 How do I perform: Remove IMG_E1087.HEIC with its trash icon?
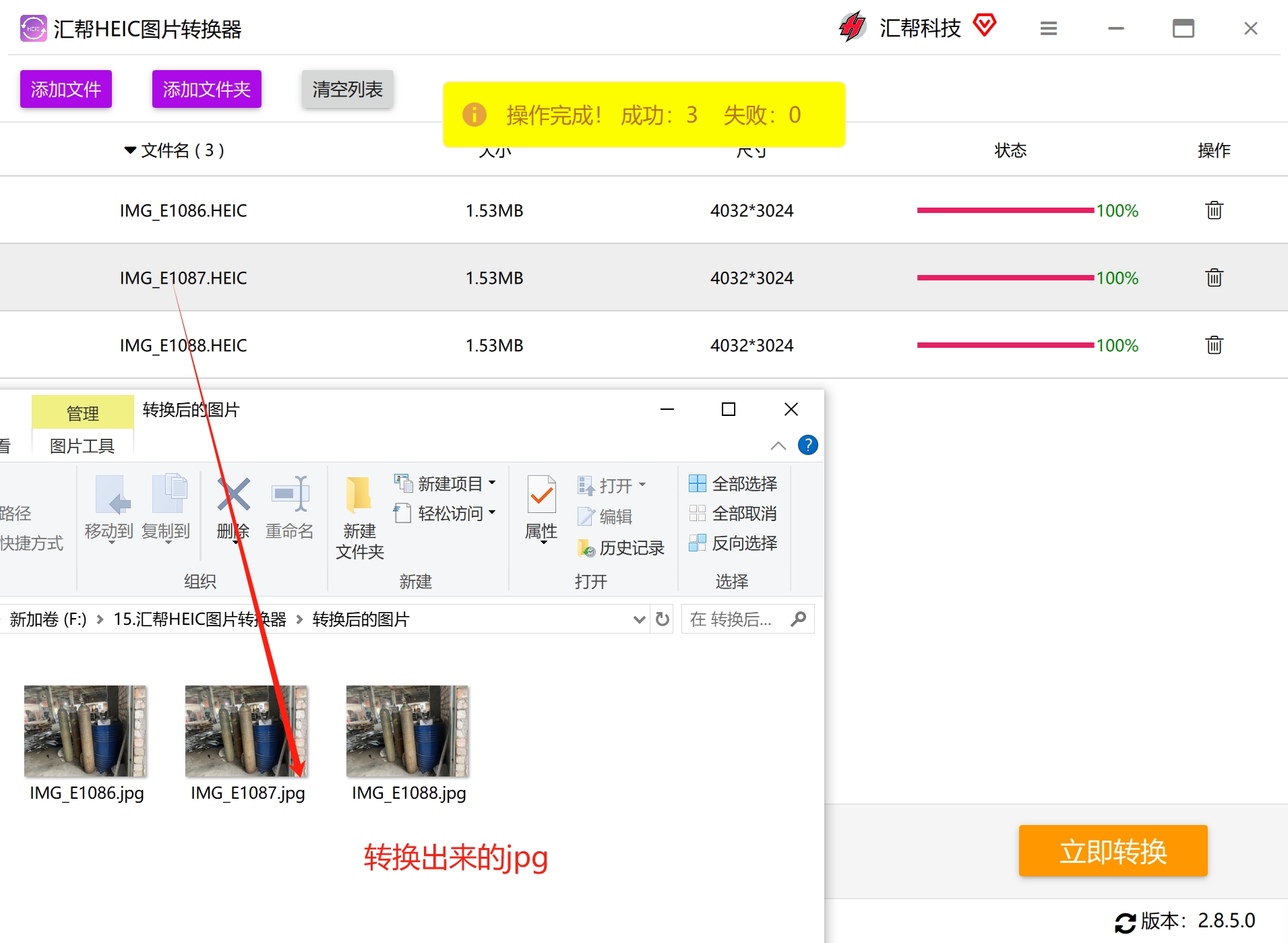tap(1214, 278)
